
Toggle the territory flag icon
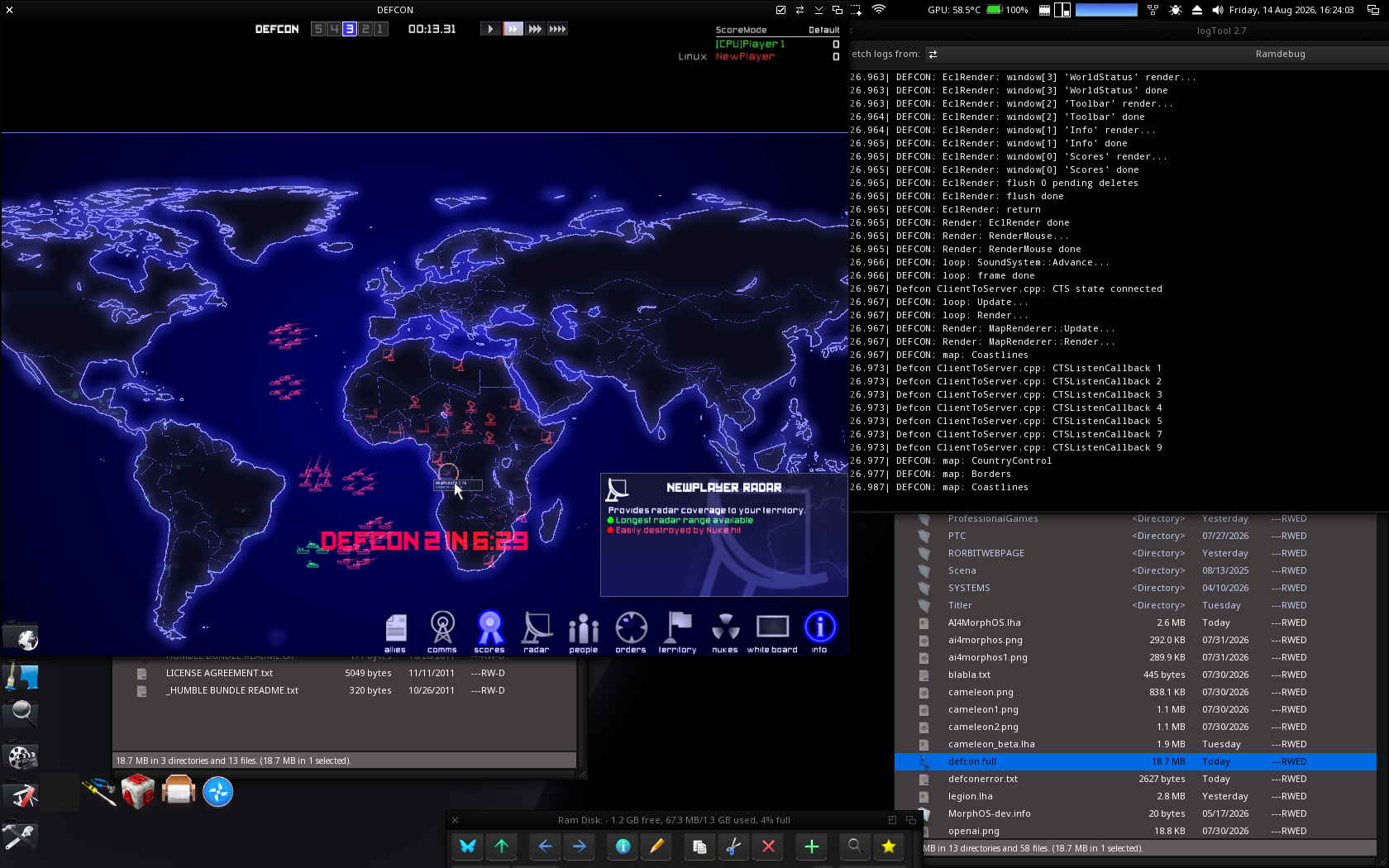(678, 632)
